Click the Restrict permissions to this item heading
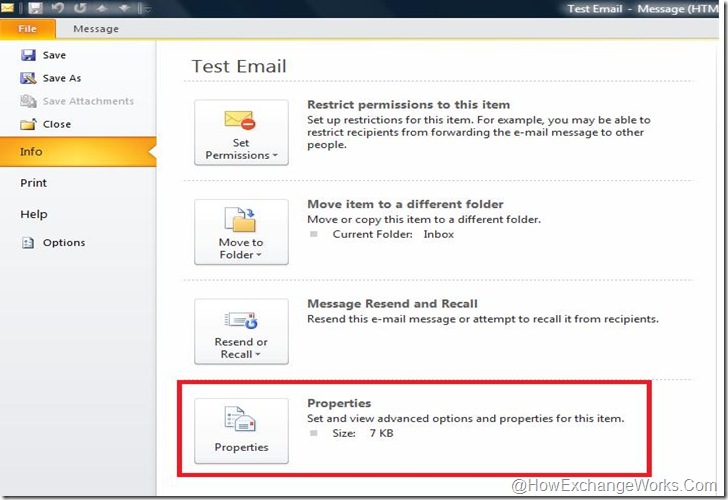Image resolution: width=728 pixels, height=500 pixels. [x=409, y=104]
